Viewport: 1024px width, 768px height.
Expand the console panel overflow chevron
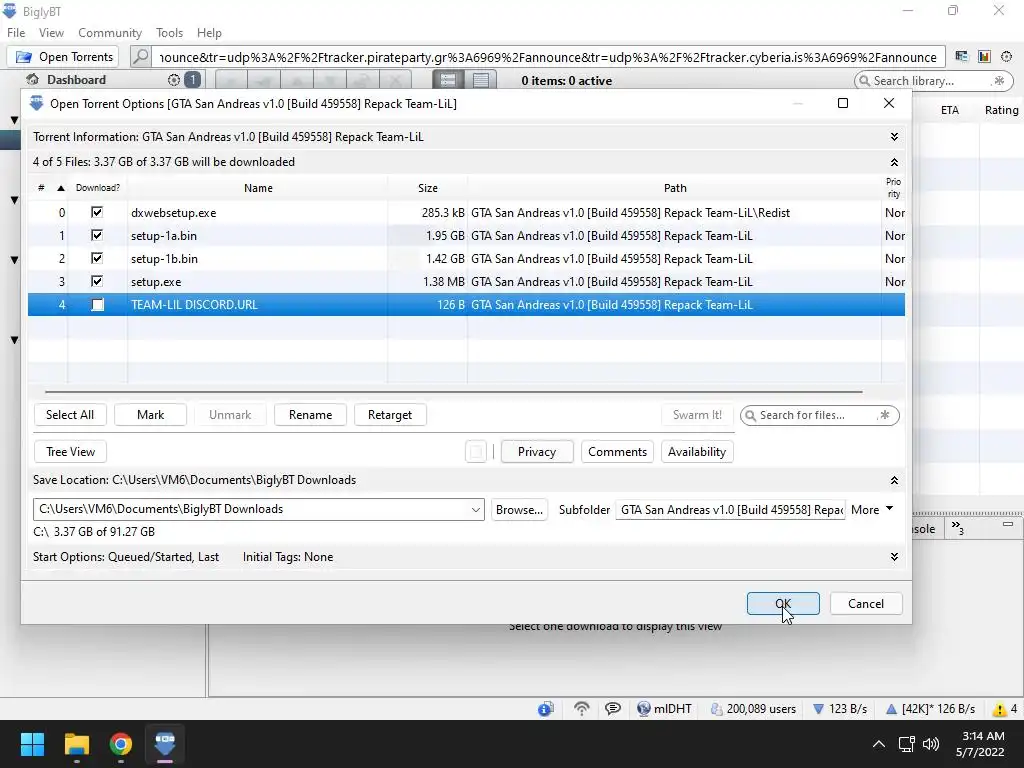pos(957,528)
